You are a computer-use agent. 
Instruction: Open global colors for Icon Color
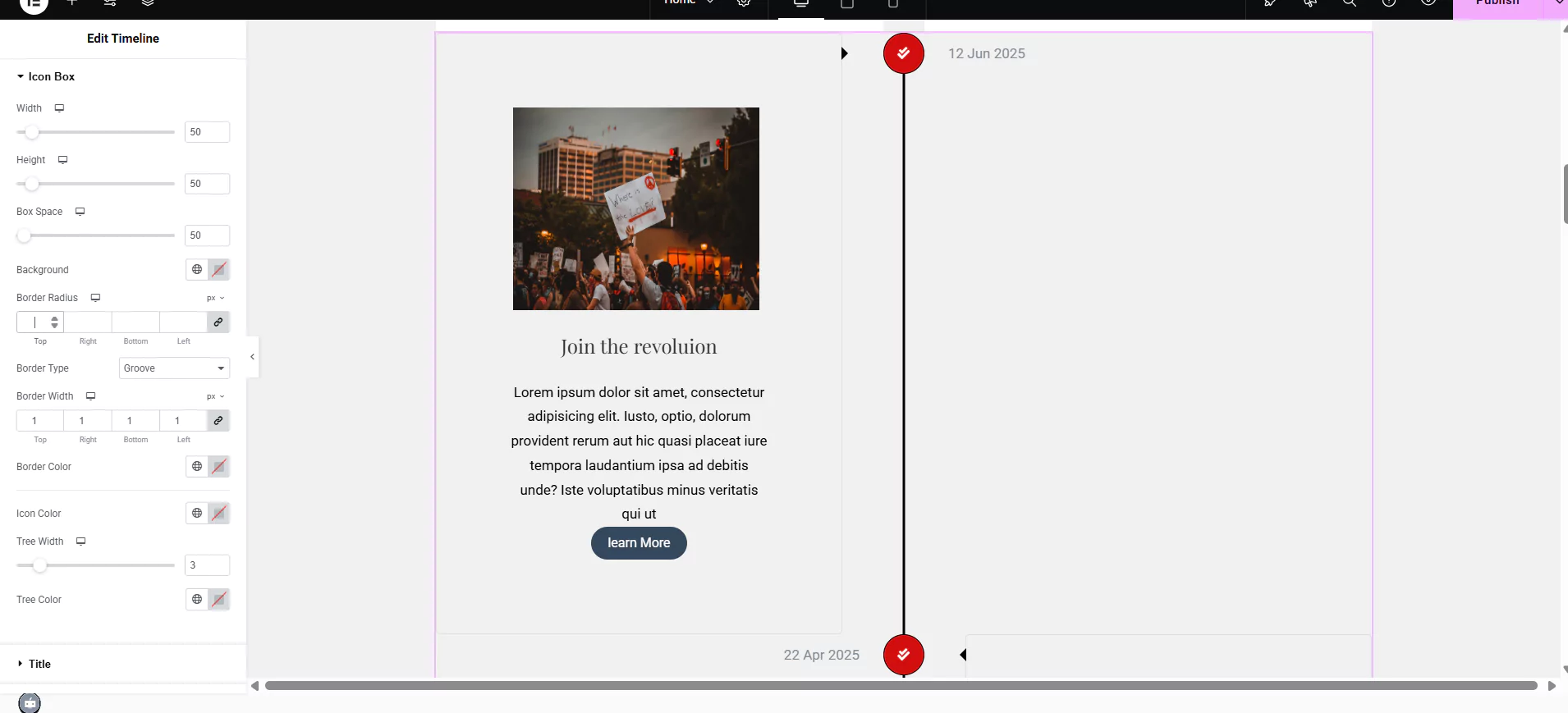(x=197, y=513)
